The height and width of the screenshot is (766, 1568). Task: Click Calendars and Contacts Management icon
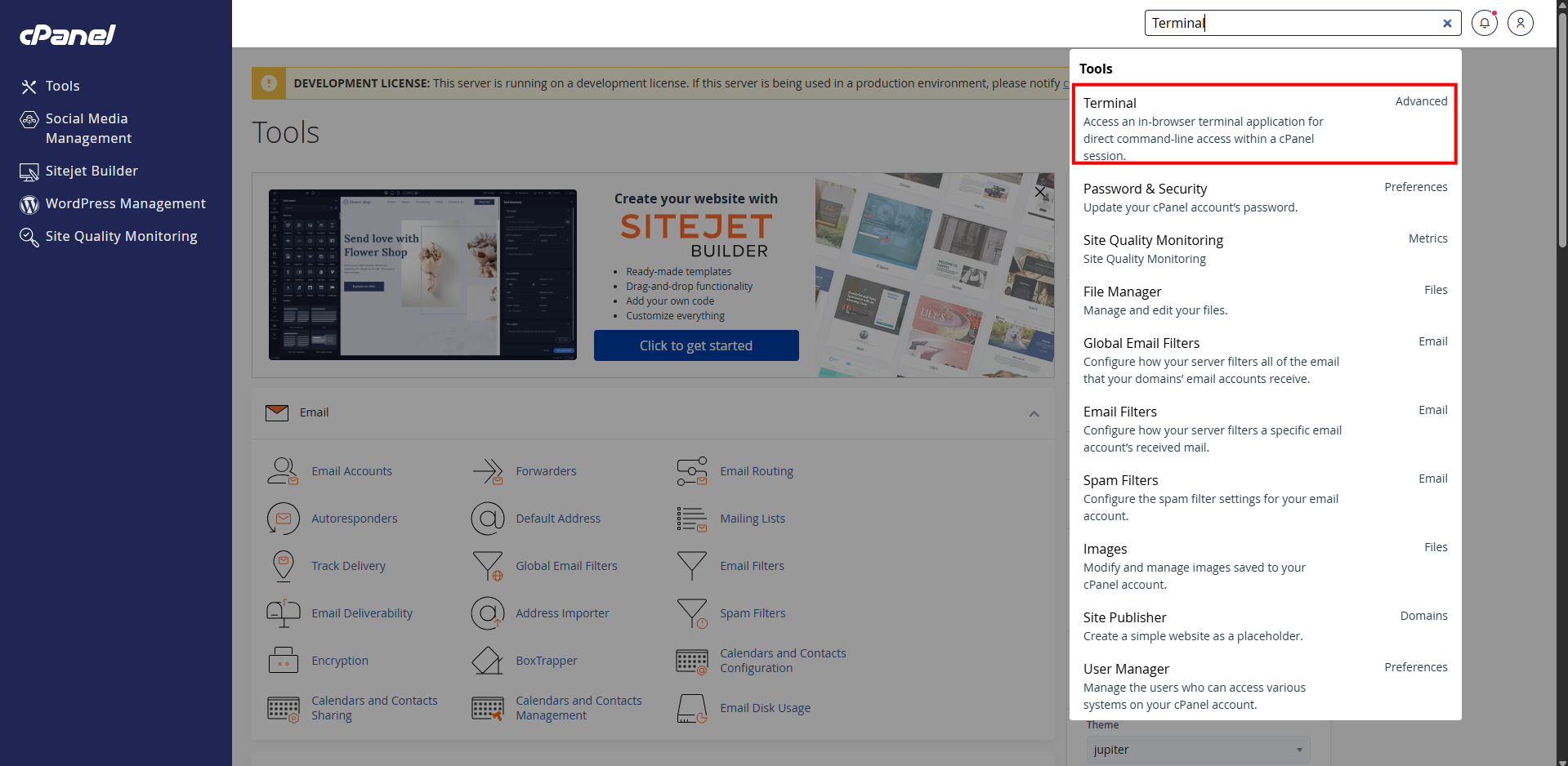pyautogui.click(x=488, y=709)
